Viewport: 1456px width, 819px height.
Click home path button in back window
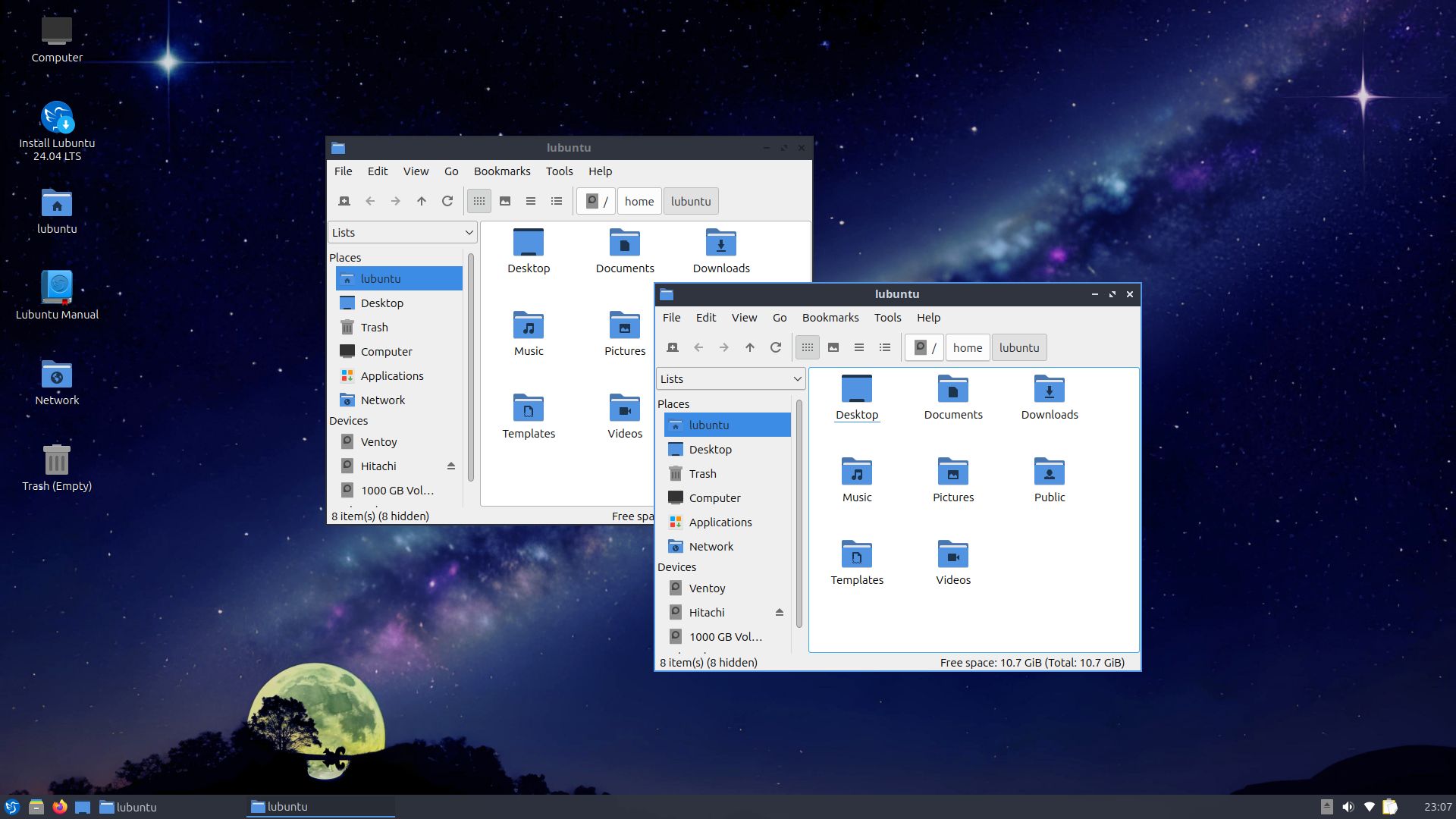point(639,201)
